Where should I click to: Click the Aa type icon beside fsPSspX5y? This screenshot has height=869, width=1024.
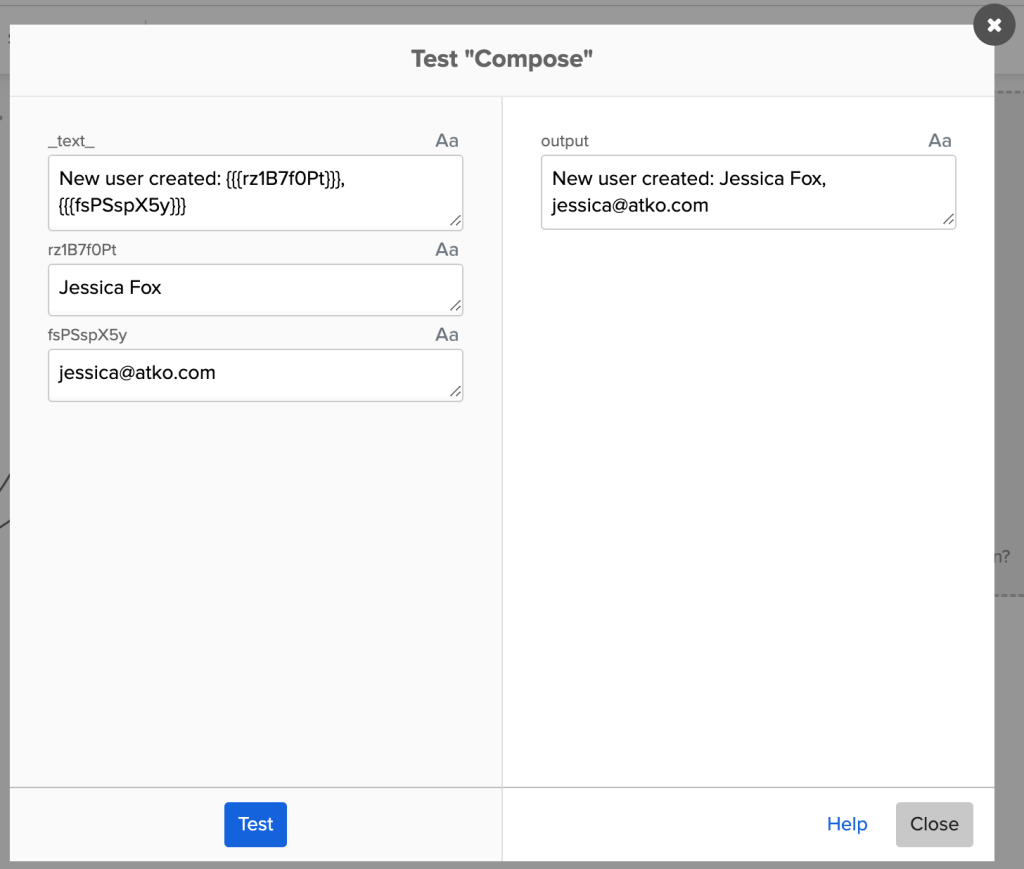click(446, 335)
